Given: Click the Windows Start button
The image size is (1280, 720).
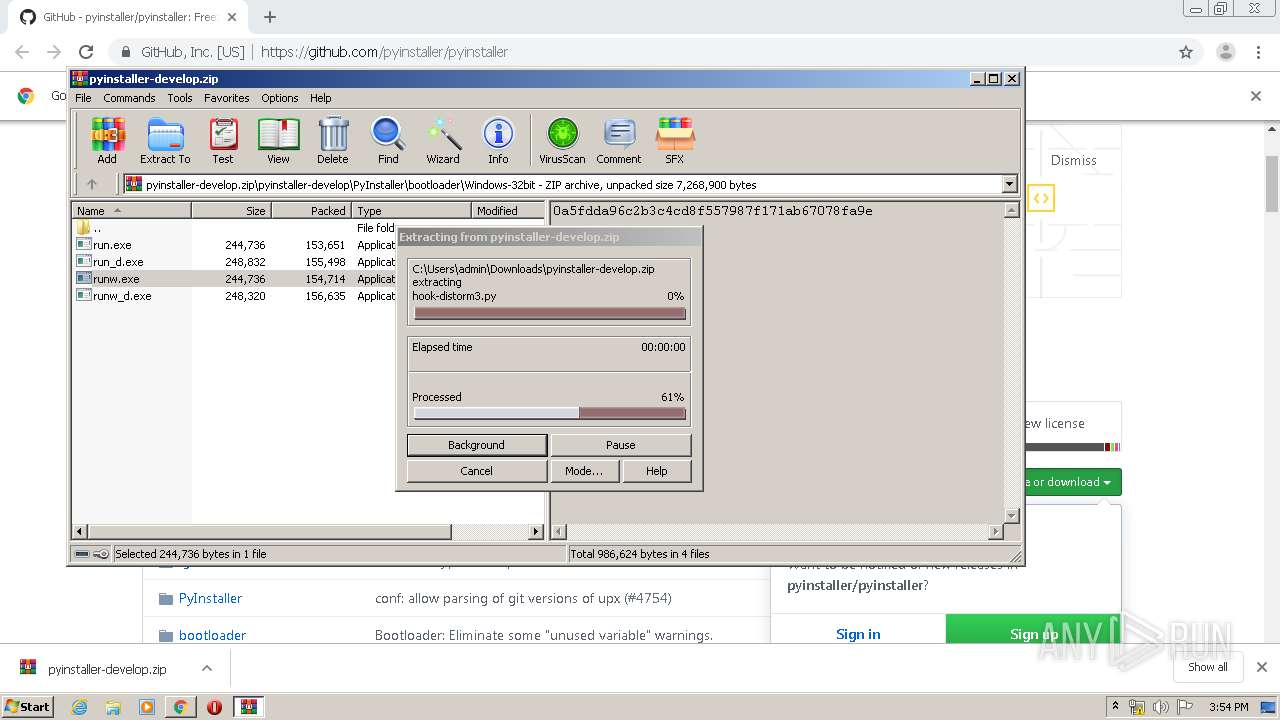Looking at the screenshot, I should 28,707.
